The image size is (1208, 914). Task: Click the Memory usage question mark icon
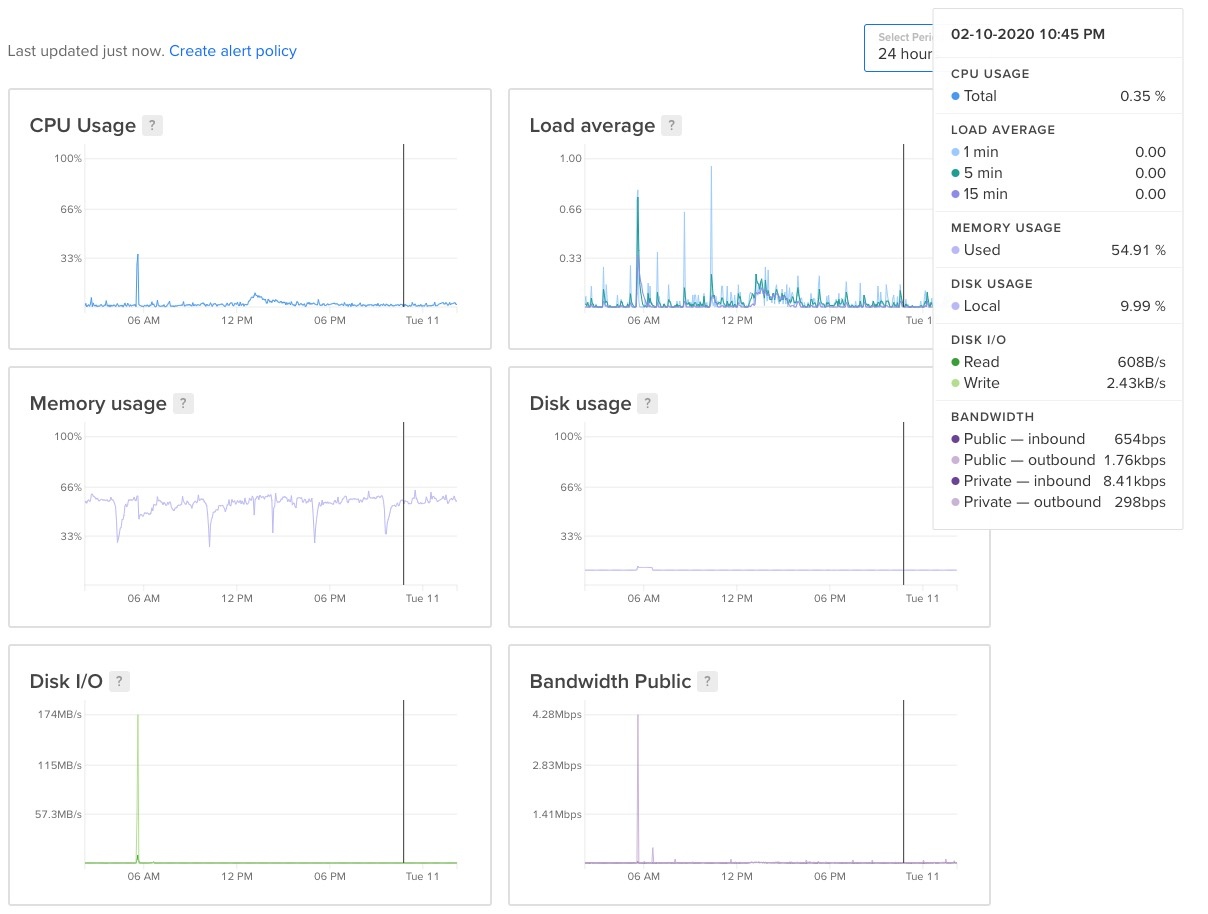pos(183,403)
